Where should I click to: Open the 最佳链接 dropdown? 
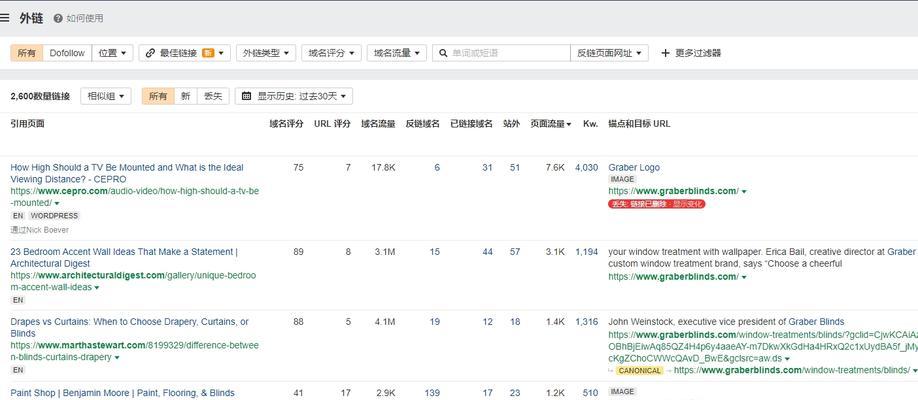pos(184,53)
